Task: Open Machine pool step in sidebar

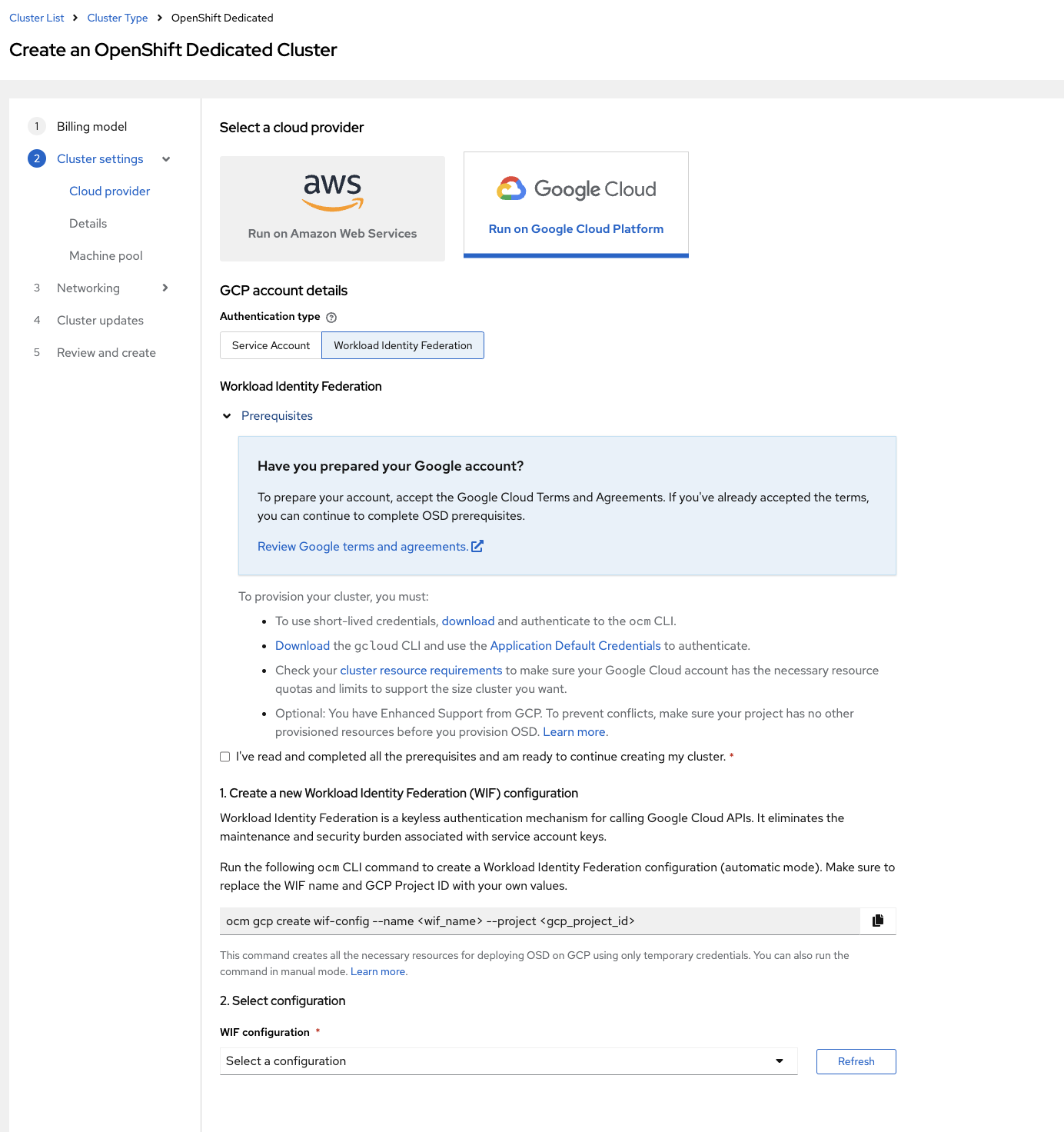Action: point(106,255)
